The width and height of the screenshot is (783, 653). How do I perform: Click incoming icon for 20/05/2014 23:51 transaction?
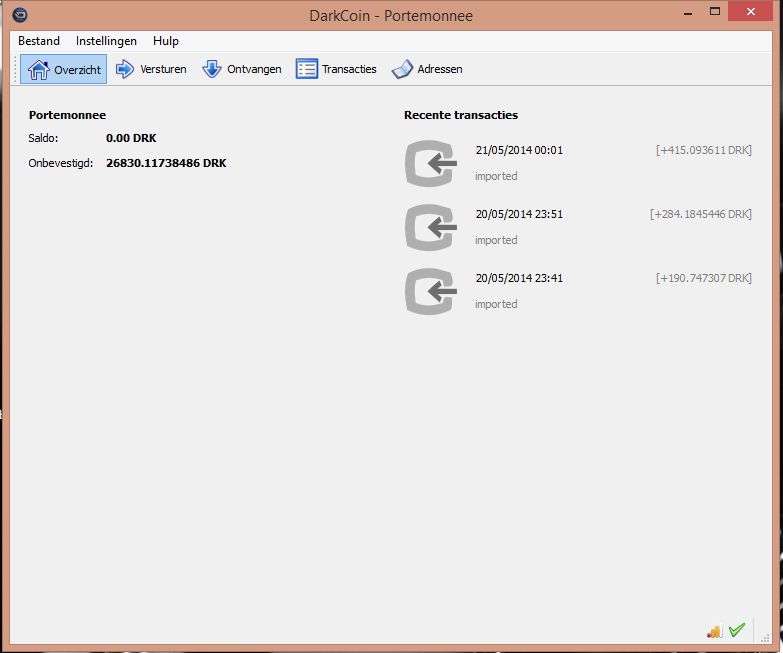(431, 227)
